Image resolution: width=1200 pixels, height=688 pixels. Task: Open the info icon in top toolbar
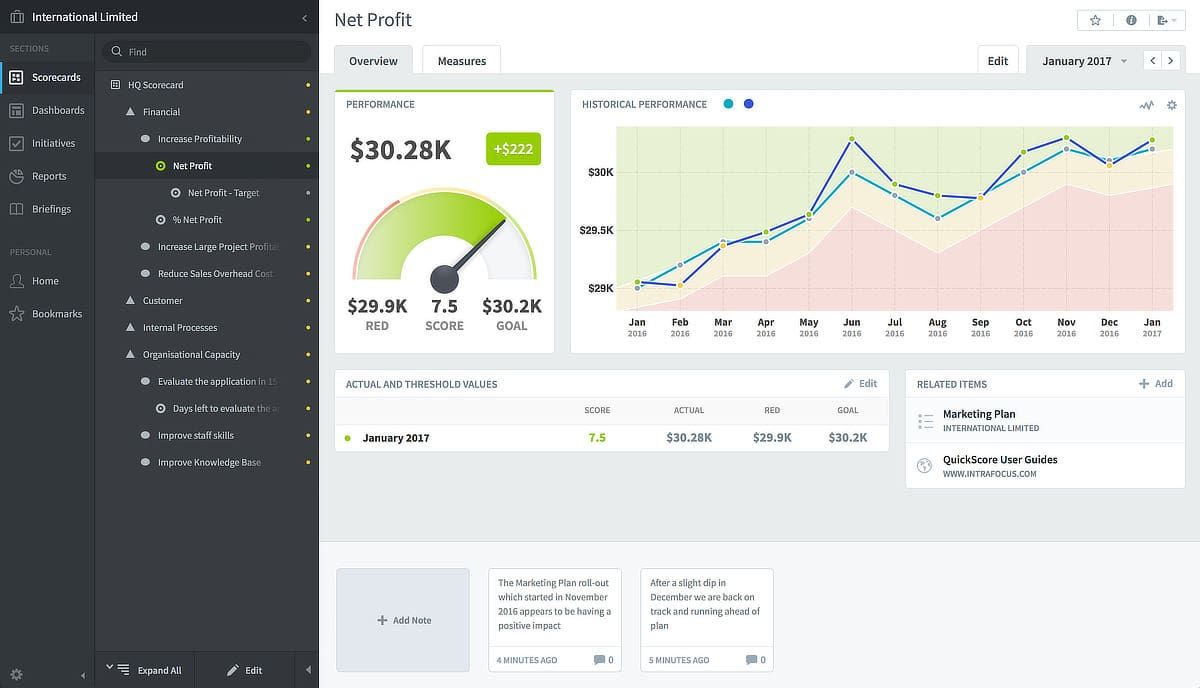pos(1131,20)
